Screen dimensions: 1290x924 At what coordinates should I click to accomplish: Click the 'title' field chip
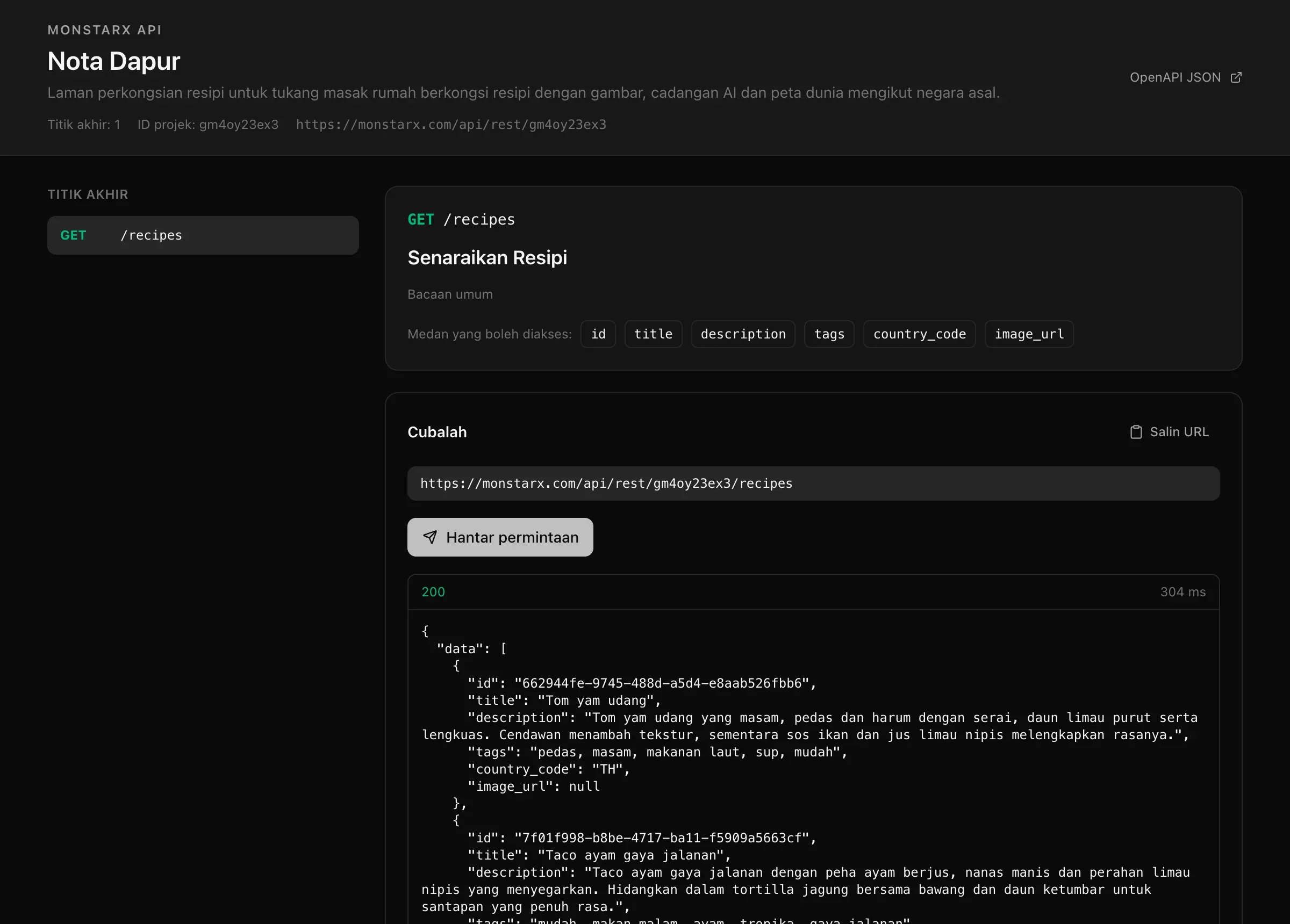click(x=654, y=334)
